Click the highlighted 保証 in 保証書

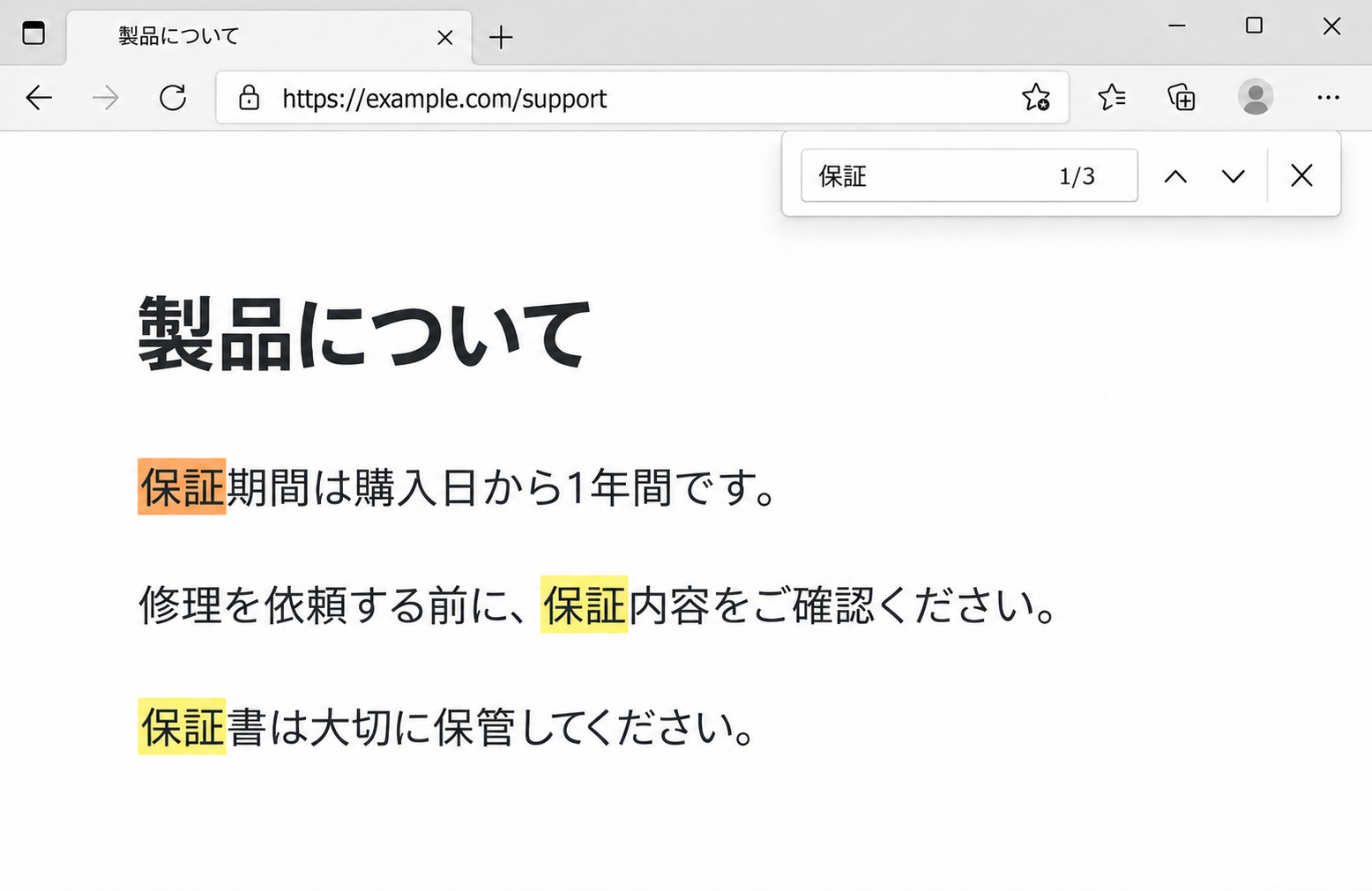[x=182, y=727]
